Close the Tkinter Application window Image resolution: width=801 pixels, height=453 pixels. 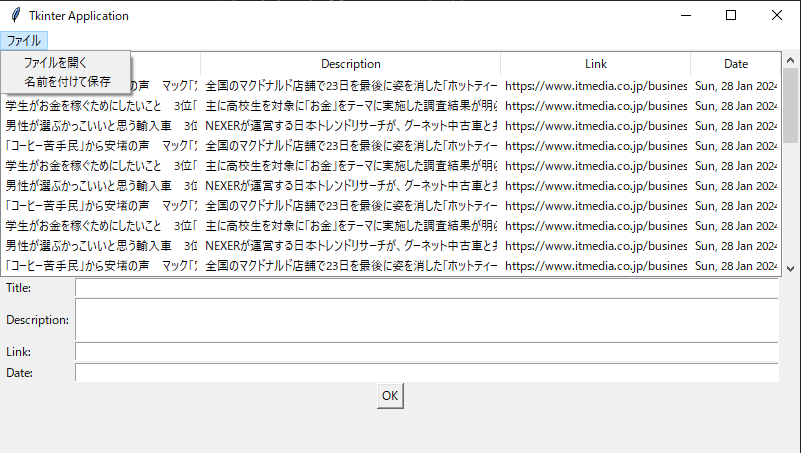click(777, 16)
